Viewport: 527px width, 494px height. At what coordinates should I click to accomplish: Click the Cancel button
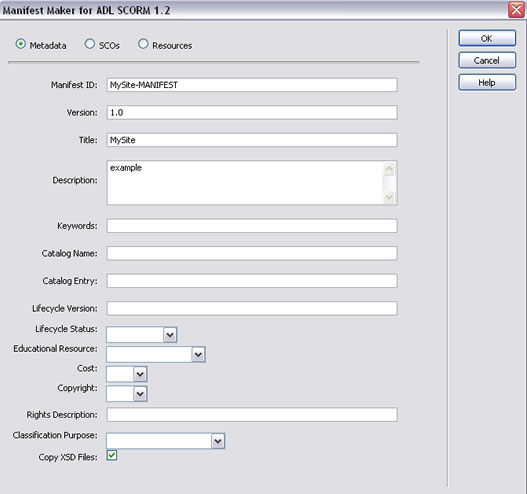[x=487, y=60]
